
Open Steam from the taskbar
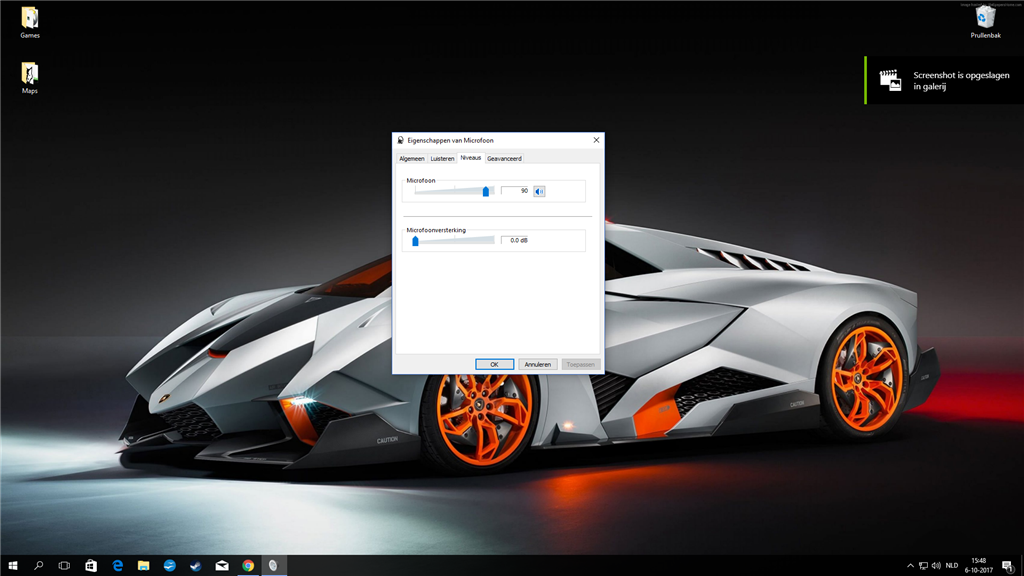pos(195,565)
